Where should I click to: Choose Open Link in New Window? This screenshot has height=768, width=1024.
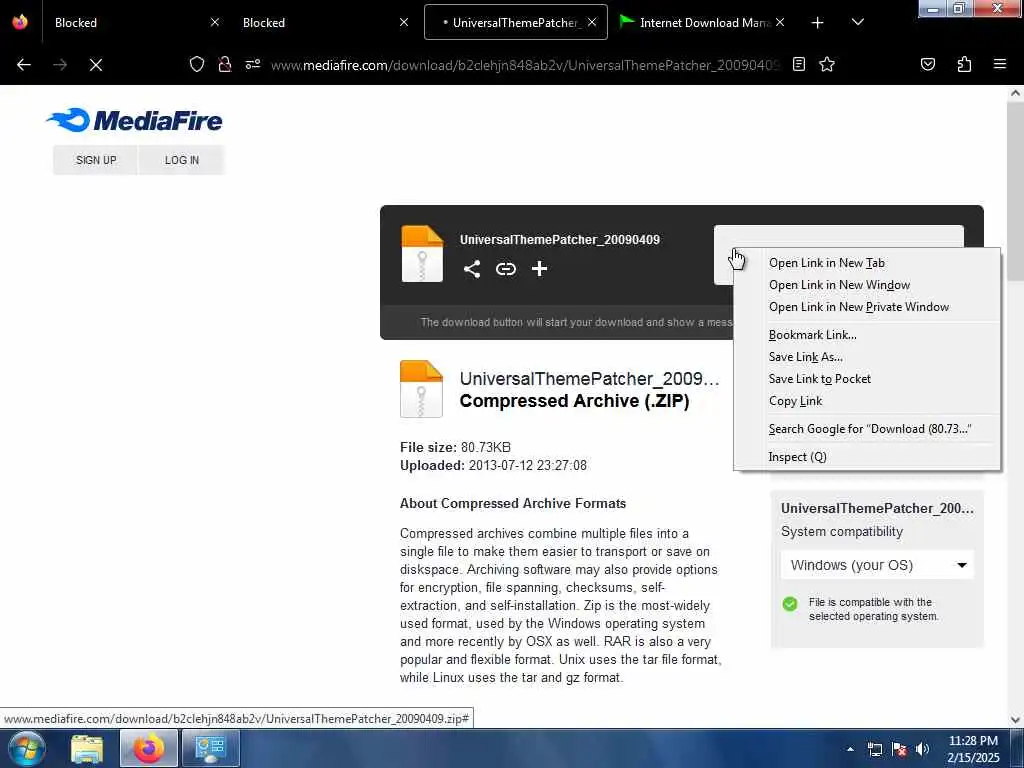[867, 285]
